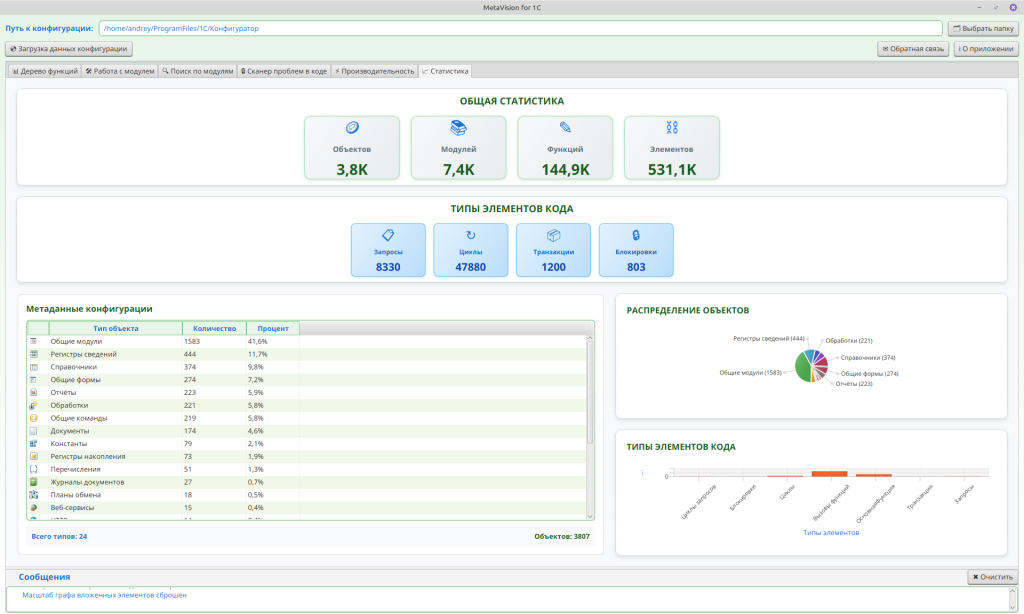Screen dimensions: 1024x614
Task: Click the Функций pencil icon
Action: (565, 127)
